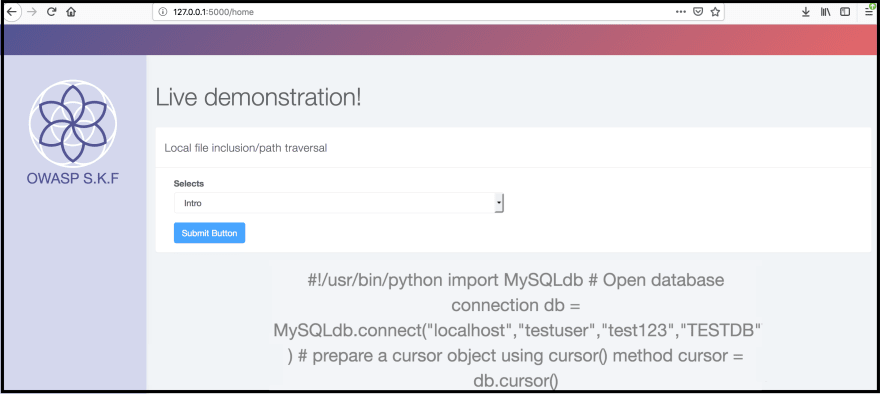The height and width of the screenshot is (394, 880).
Task: Open the page actions three-dot menu
Action: (x=681, y=12)
